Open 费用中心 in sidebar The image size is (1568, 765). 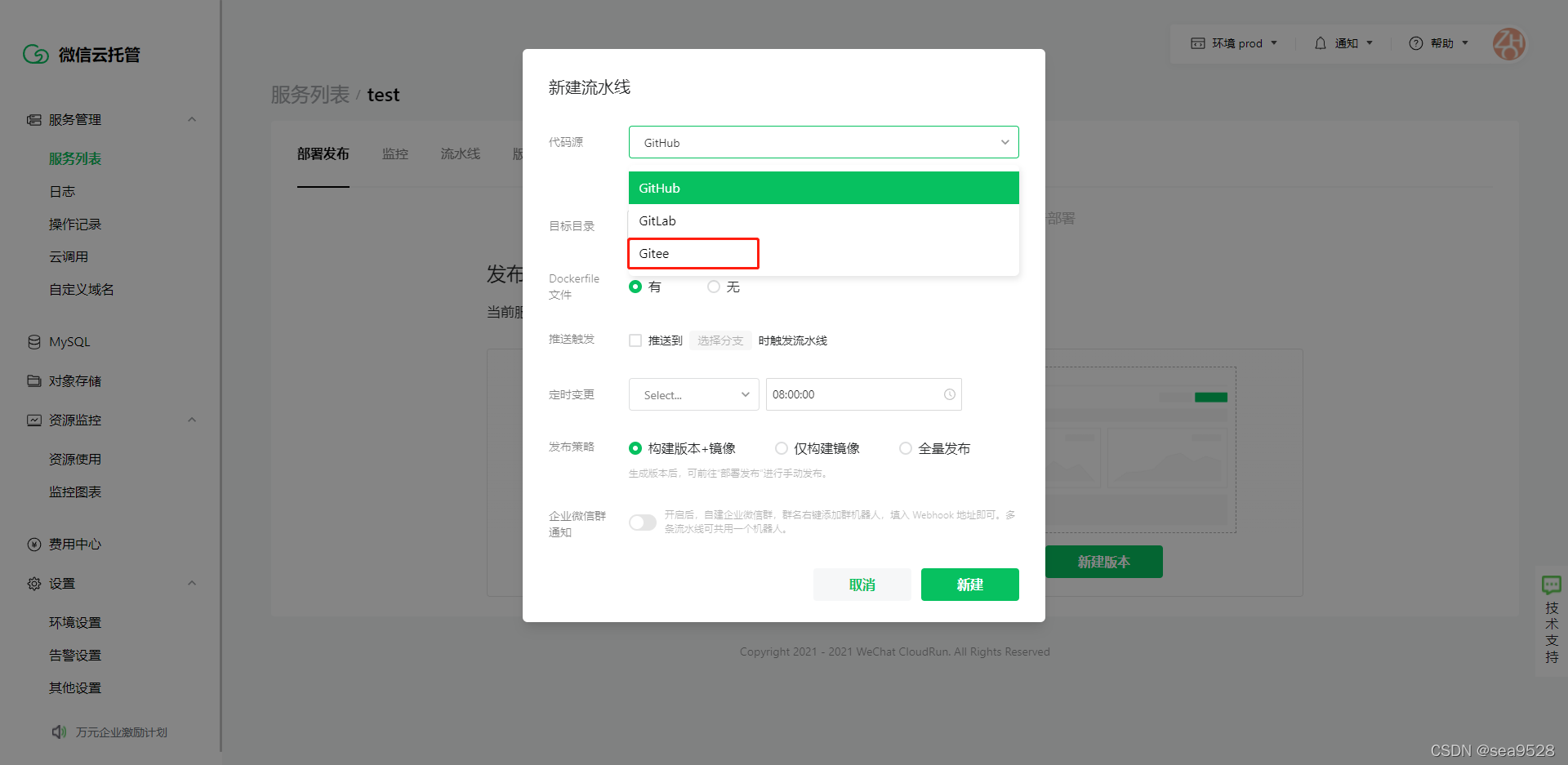point(75,545)
